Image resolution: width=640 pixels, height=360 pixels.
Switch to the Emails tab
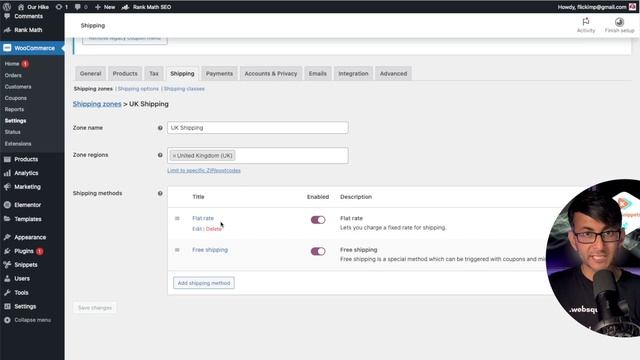tap(318, 73)
